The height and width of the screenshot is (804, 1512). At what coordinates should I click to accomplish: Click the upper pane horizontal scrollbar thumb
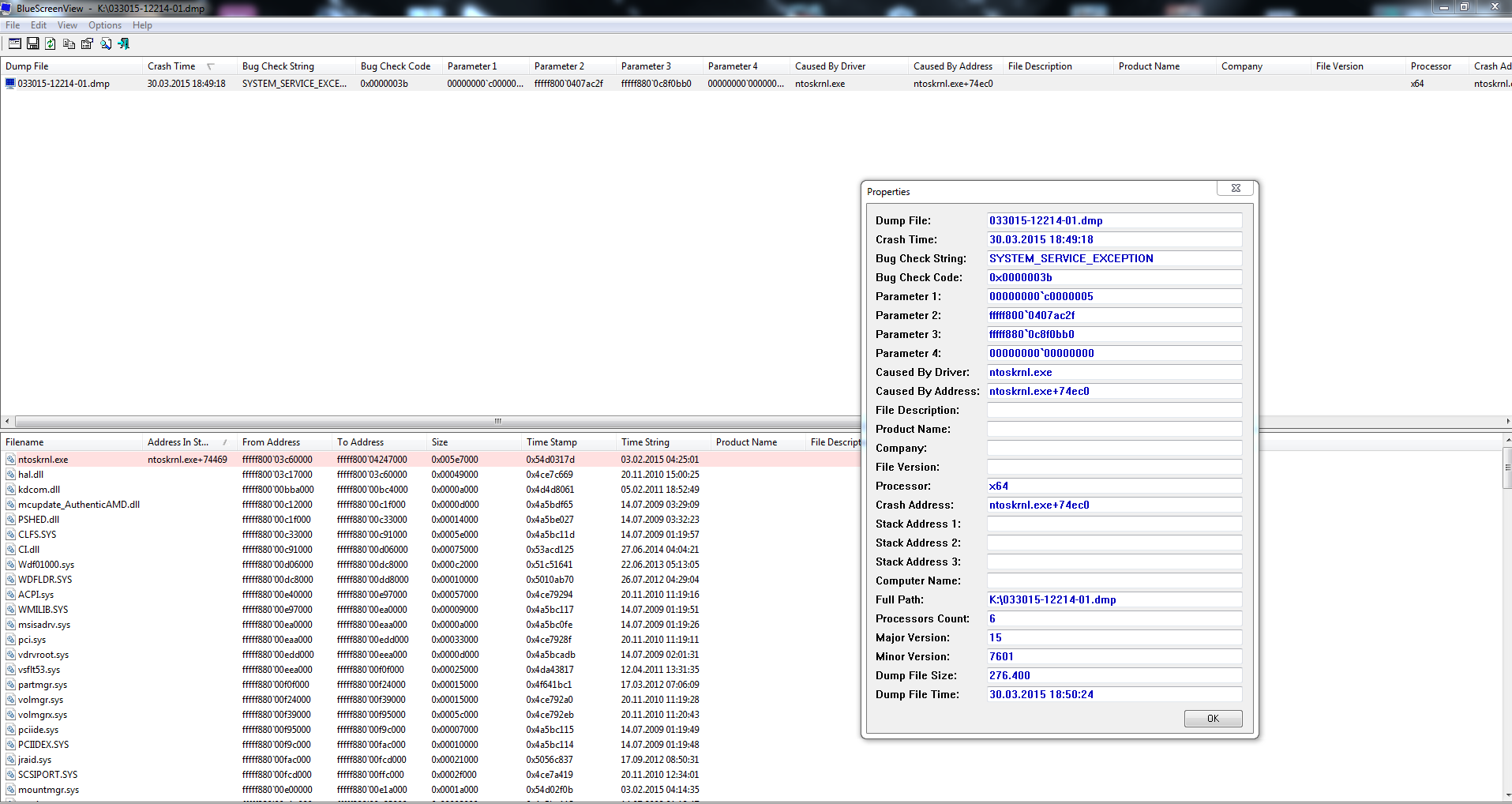click(497, 421)
